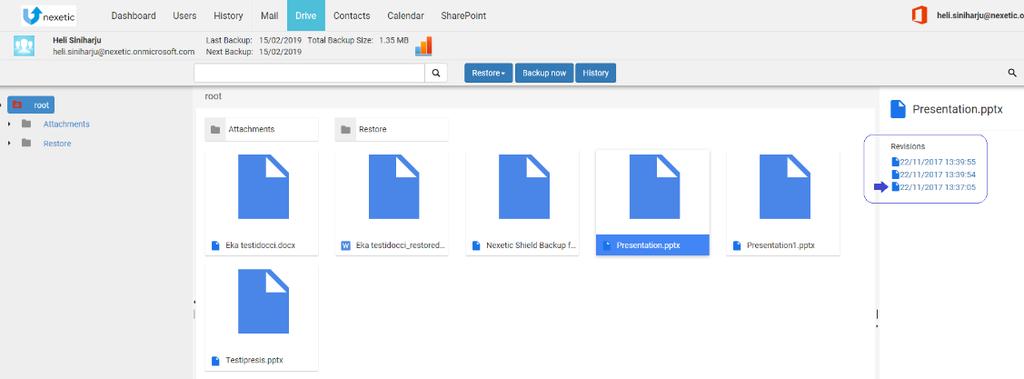This screenshot has width=1024, height=379.
Task: Select the Eka testidocci.docx file thumbnail
Action: [x=263, y=186]
